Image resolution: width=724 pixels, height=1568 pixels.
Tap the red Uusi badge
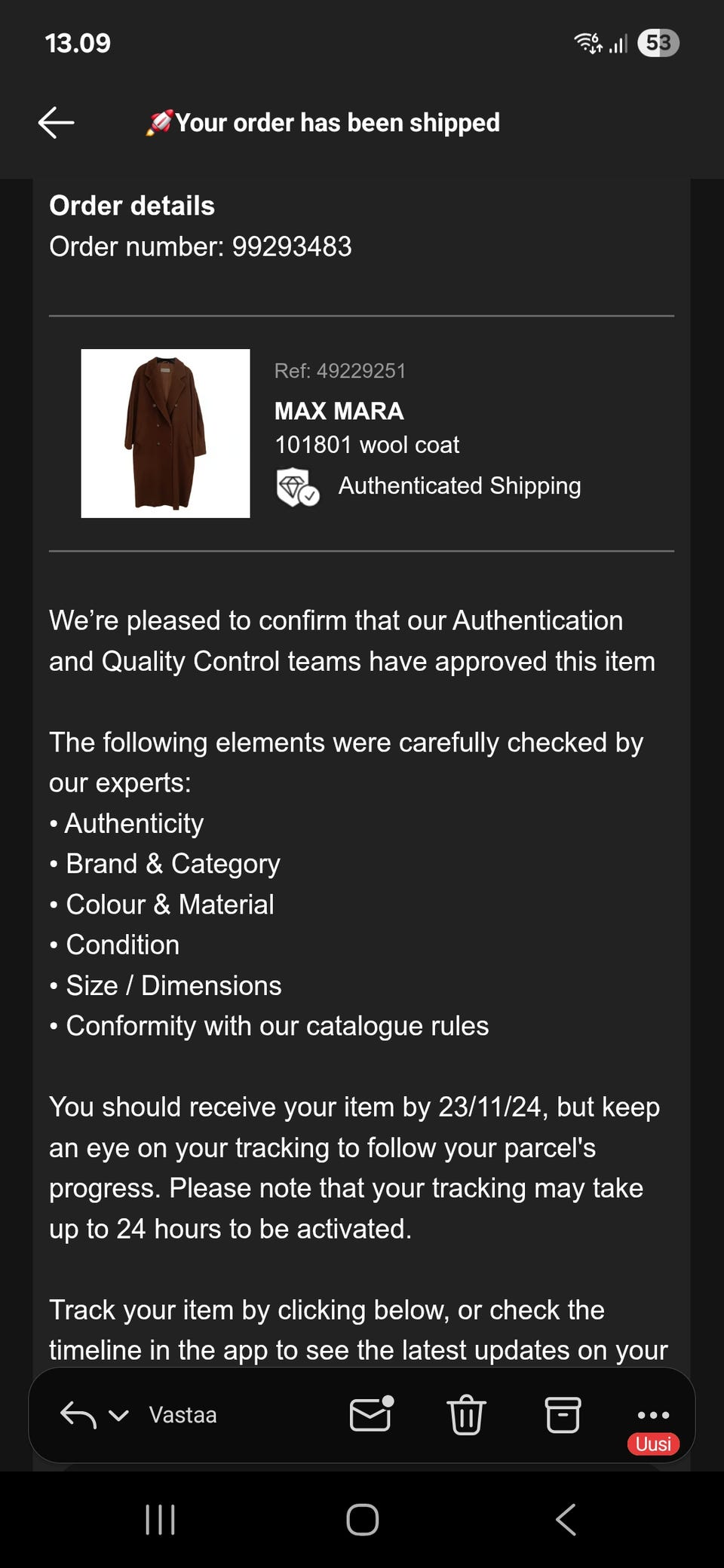653,1444
